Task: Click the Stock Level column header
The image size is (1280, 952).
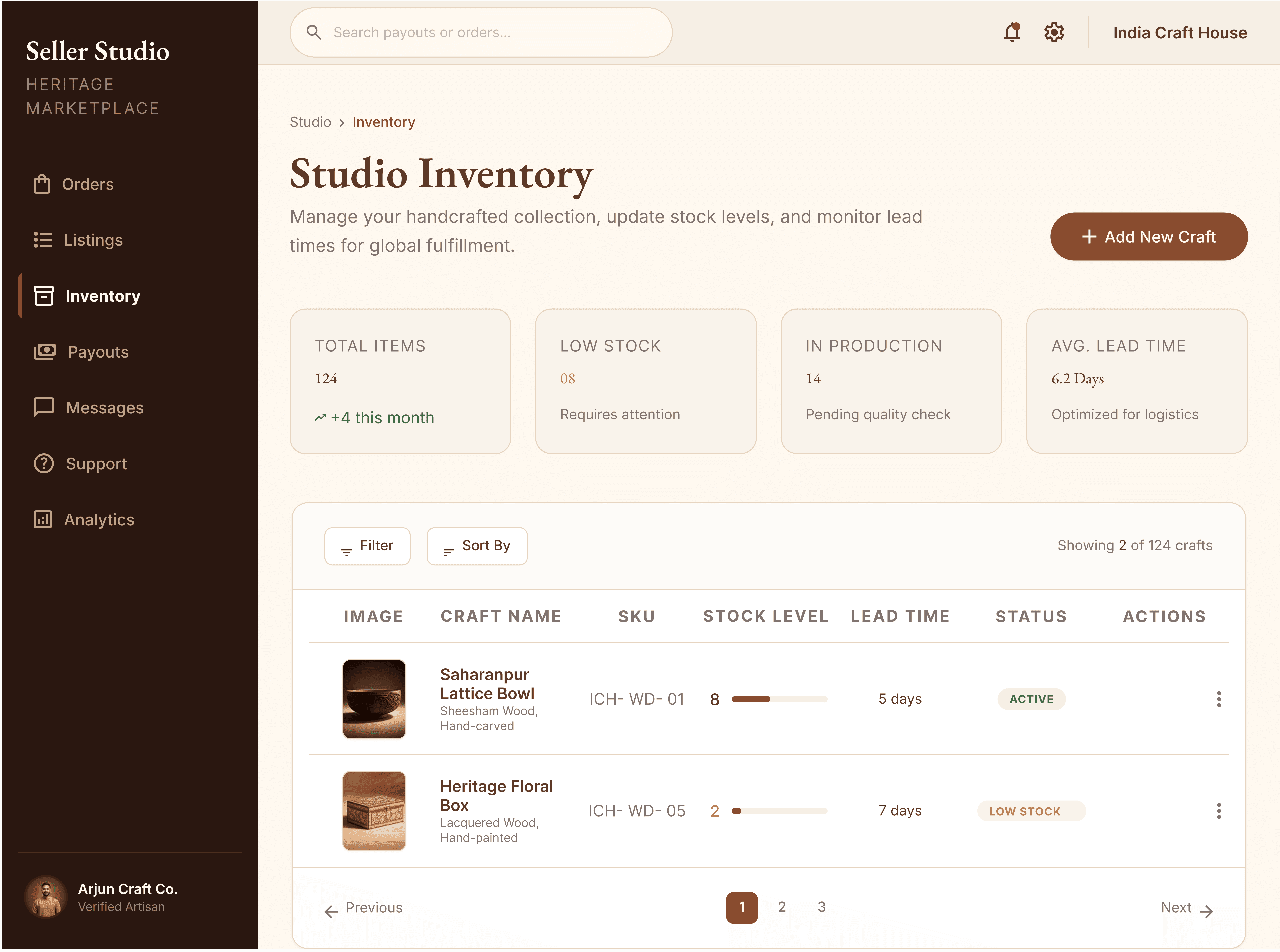Action: 766,616
